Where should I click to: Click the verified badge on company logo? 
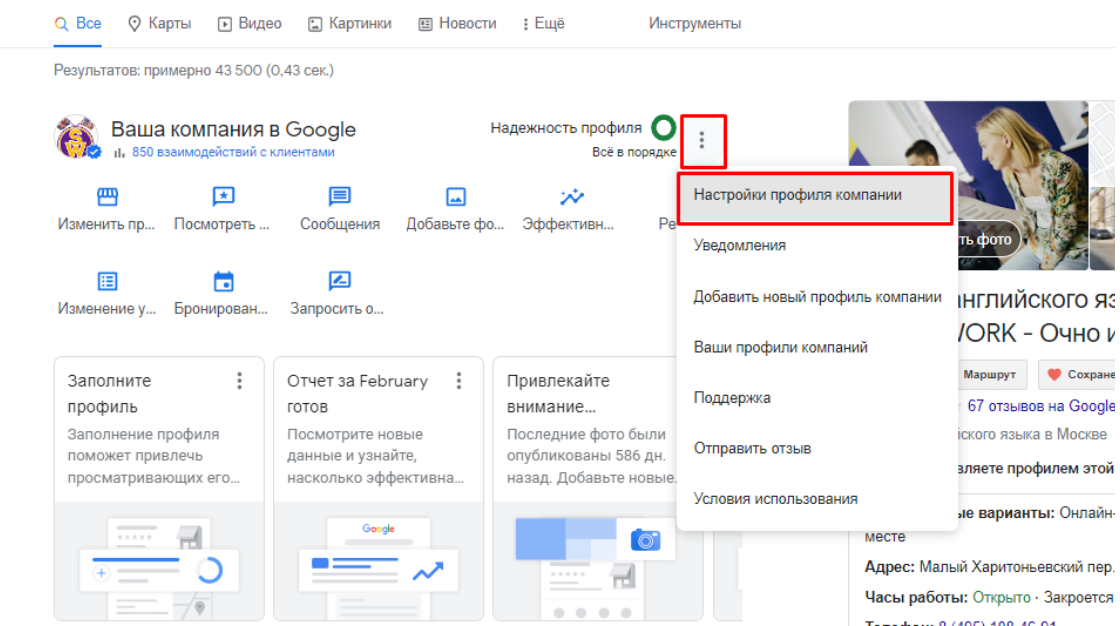coord(94,151)
